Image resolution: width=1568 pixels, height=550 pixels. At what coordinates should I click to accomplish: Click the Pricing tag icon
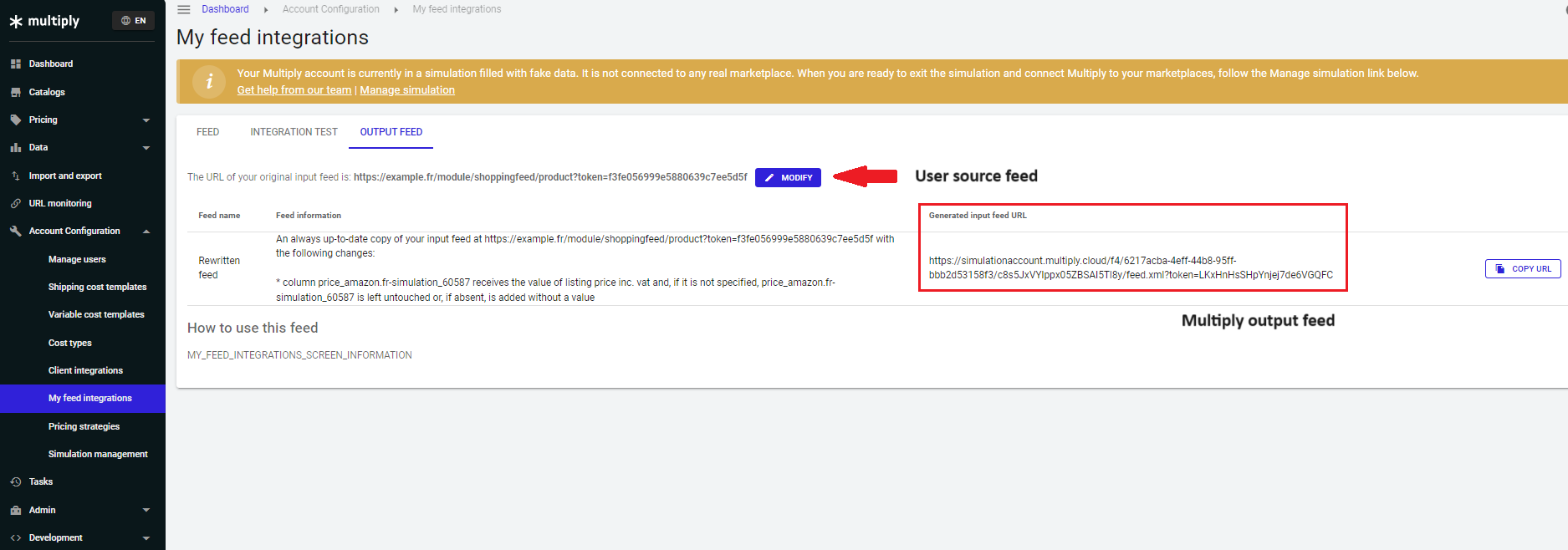point(16,120)
